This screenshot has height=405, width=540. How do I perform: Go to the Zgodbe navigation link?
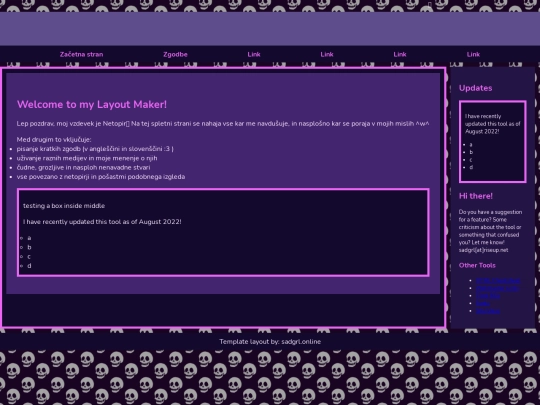[175, 54]
